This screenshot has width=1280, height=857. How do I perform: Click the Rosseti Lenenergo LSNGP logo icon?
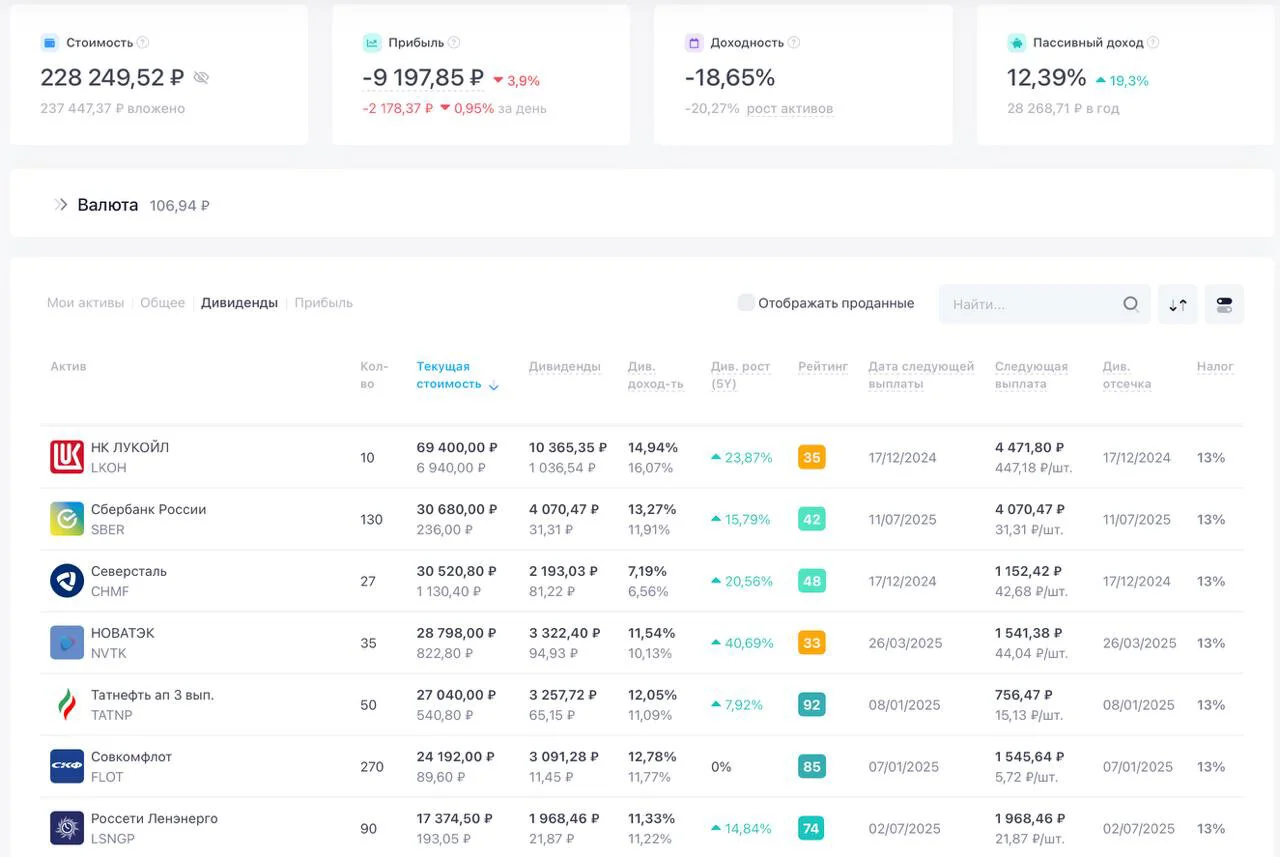point(67,829)
